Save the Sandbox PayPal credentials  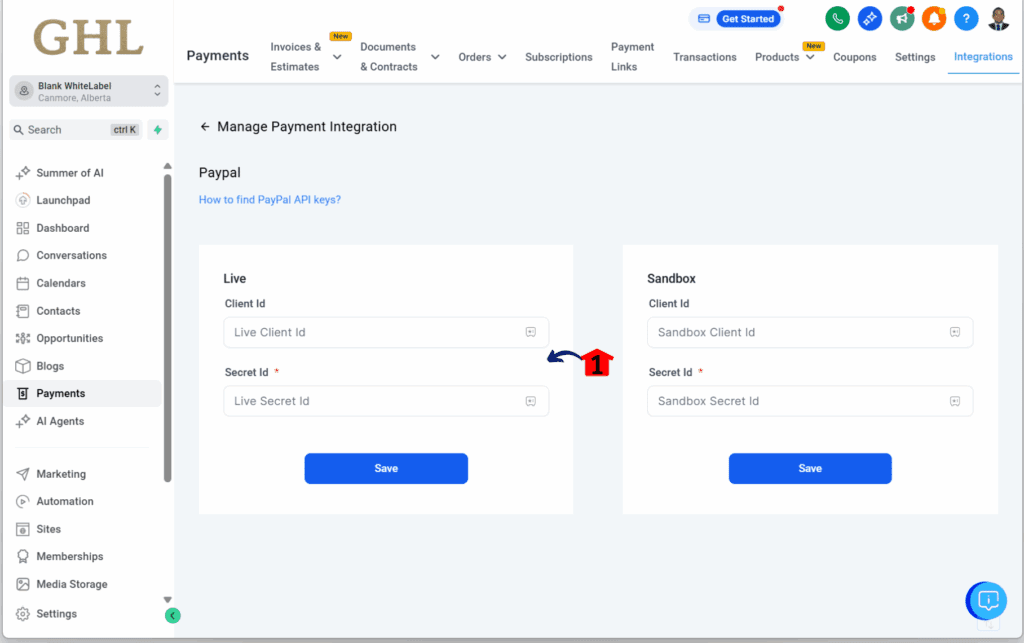[x=810, y=469]
